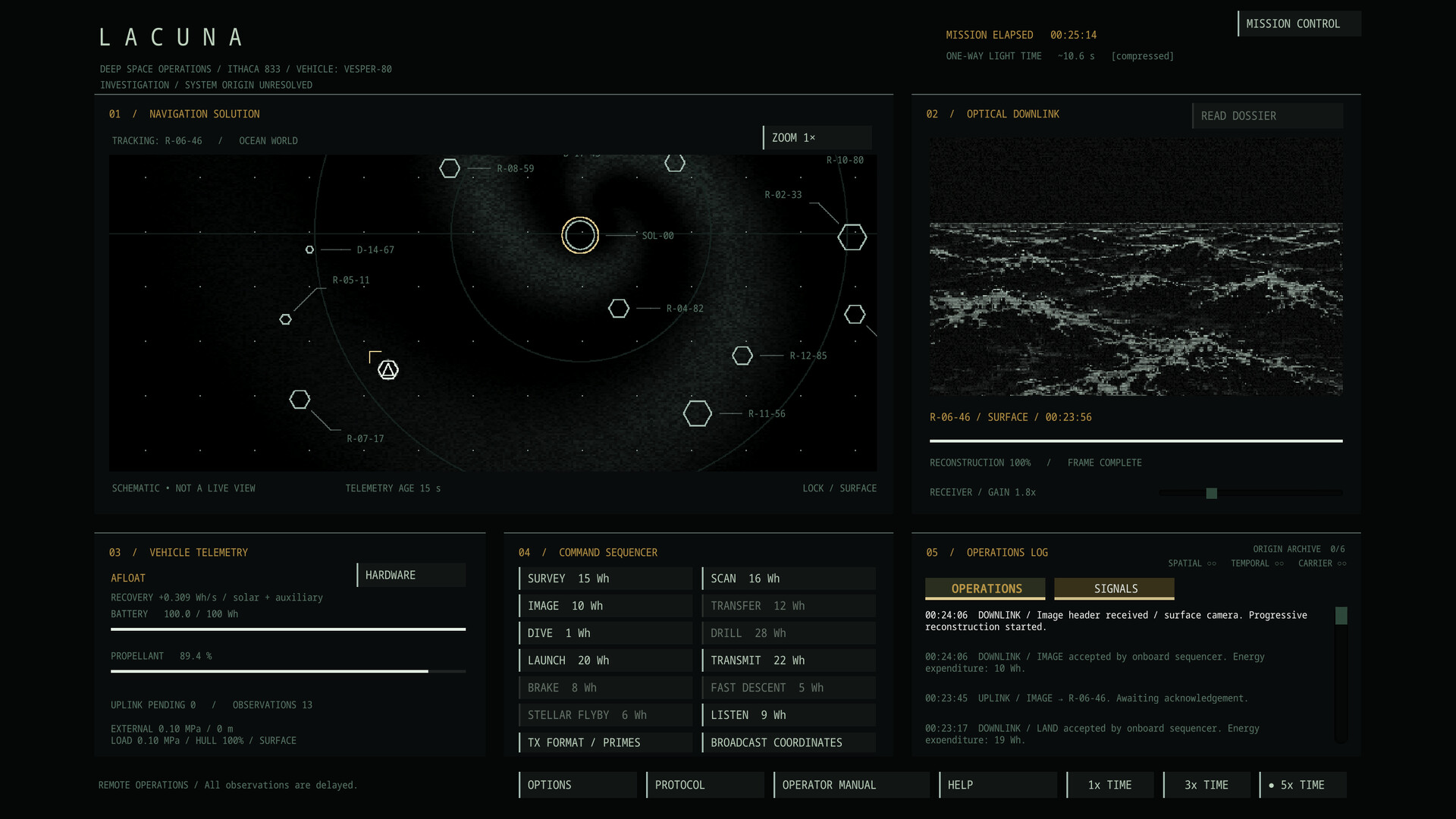Issue the DIVE 1 Wh command
The height and width of the screenshot is (819, 1456).
(x=606, y=633)
